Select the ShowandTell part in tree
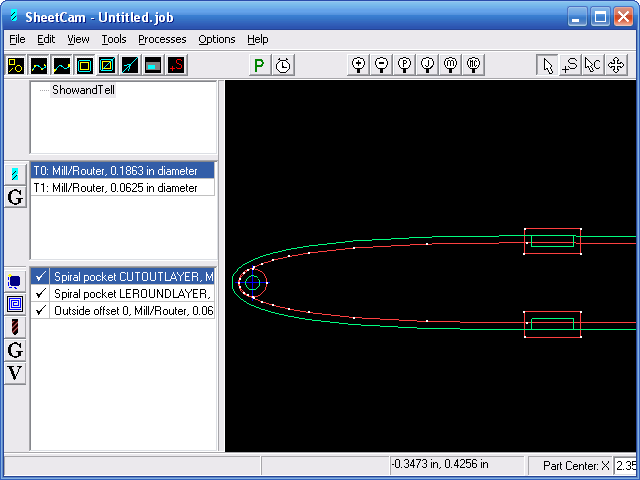Image resolution: width=640 pixels, height=480 pixels. [83, 90]
